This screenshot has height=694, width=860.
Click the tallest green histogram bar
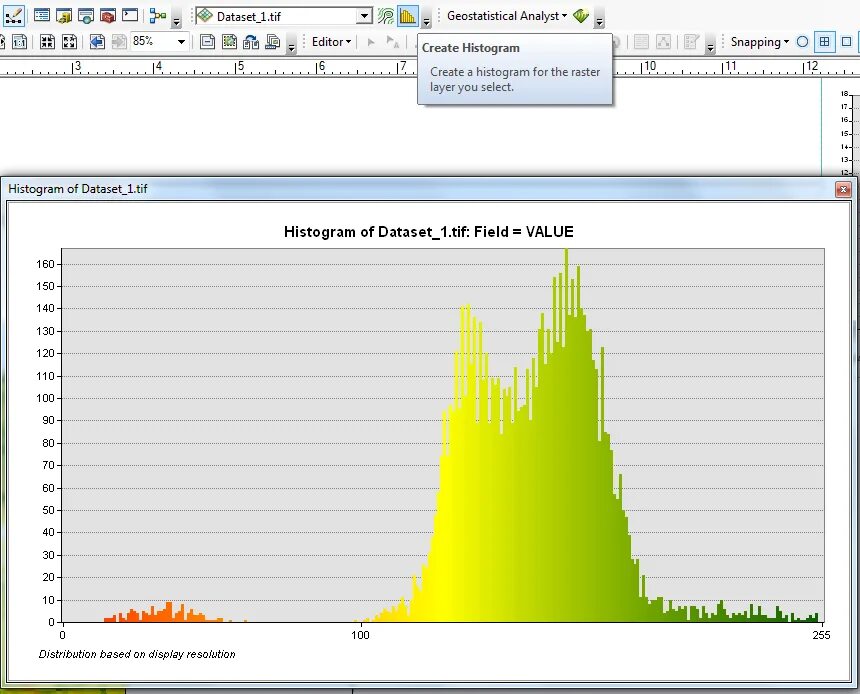pos(567,436)
